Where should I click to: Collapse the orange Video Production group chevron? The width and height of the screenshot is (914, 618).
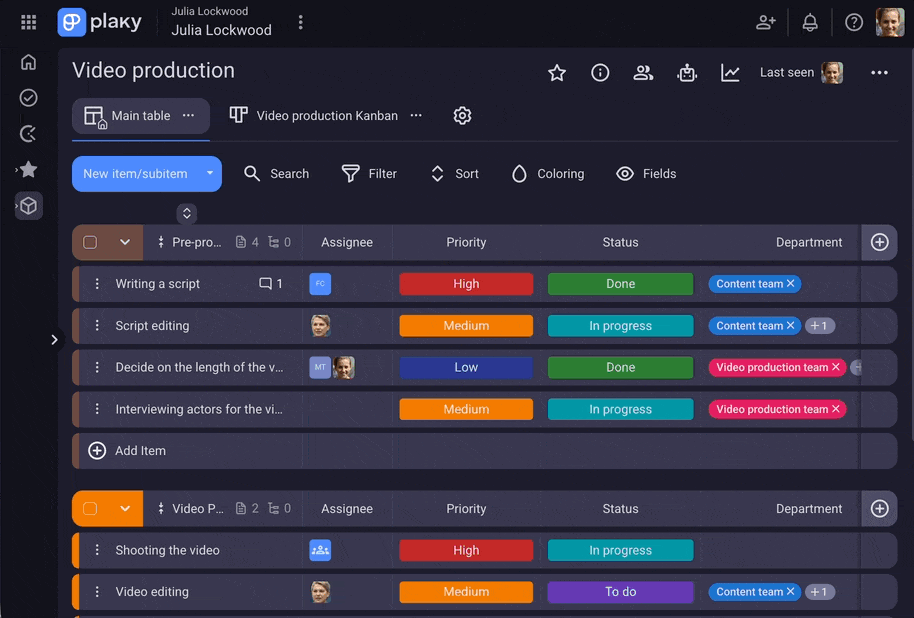click(125, 509)
